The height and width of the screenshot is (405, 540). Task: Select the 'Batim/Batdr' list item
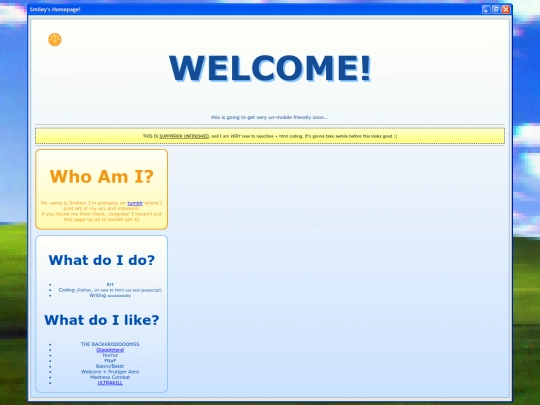tap(110, 366)
